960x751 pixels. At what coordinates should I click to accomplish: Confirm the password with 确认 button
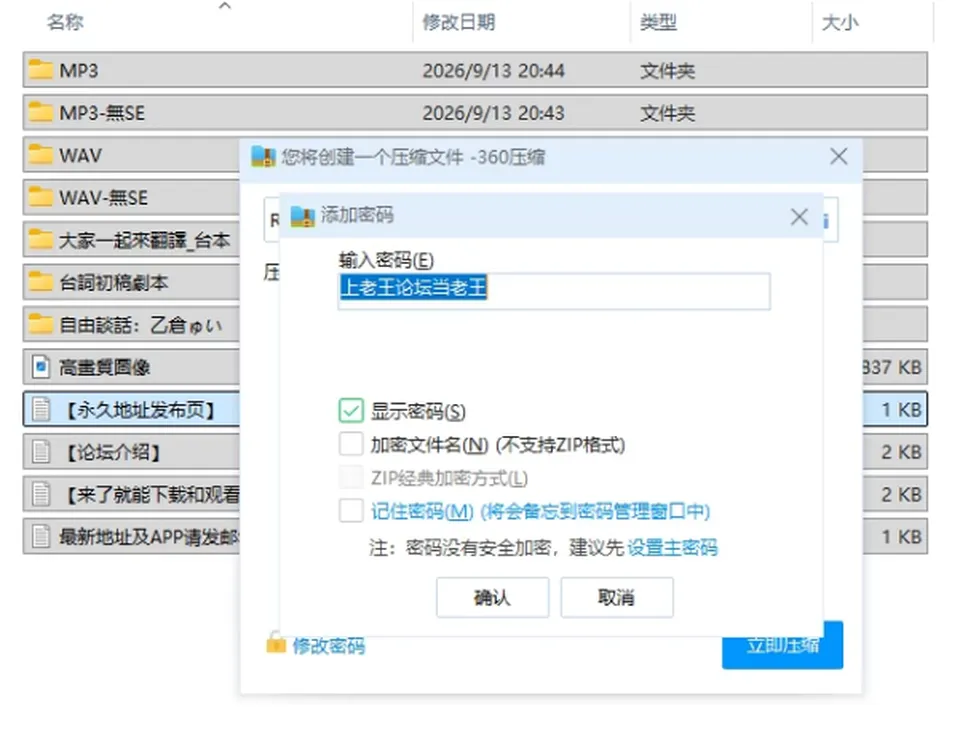[492, 597]
